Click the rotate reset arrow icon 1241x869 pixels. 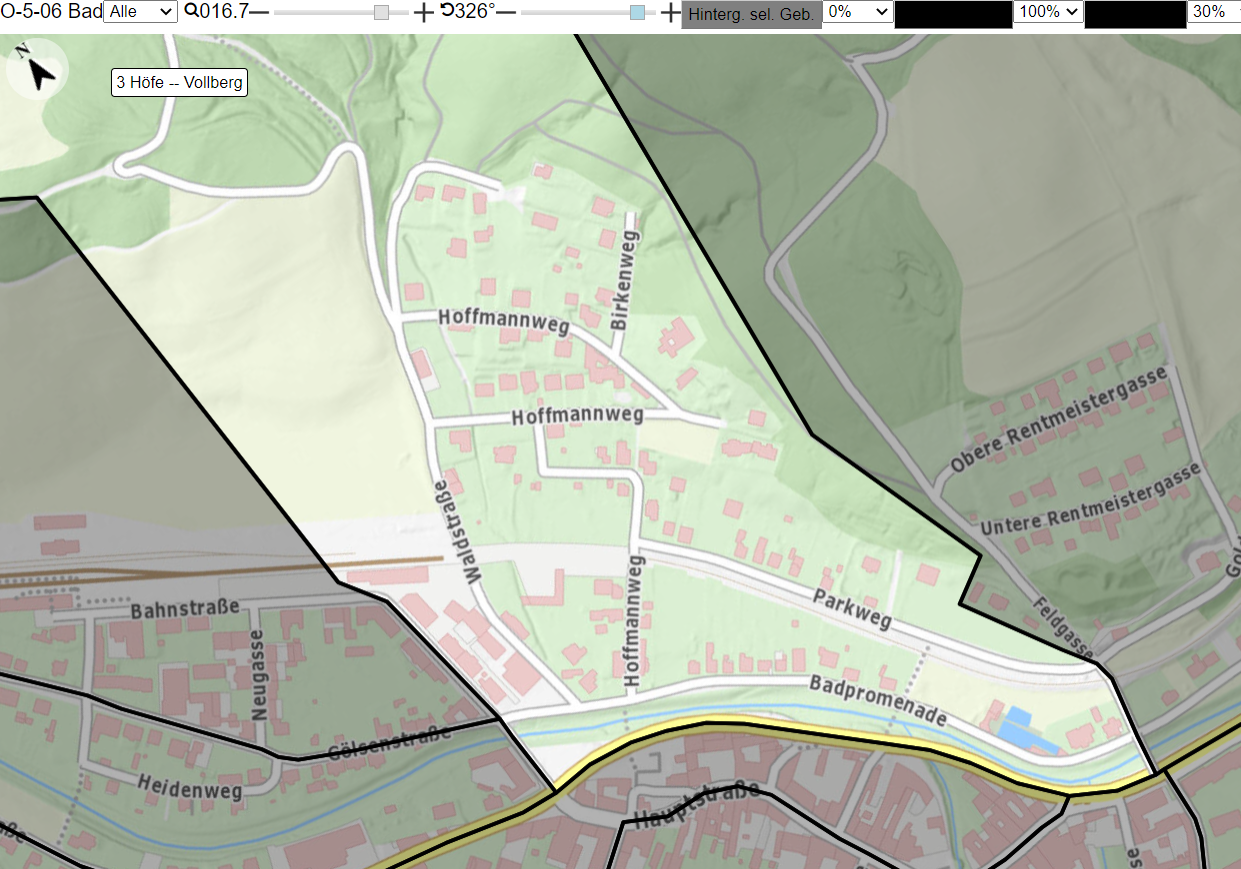pyautogui.click(x=447, y=11)
